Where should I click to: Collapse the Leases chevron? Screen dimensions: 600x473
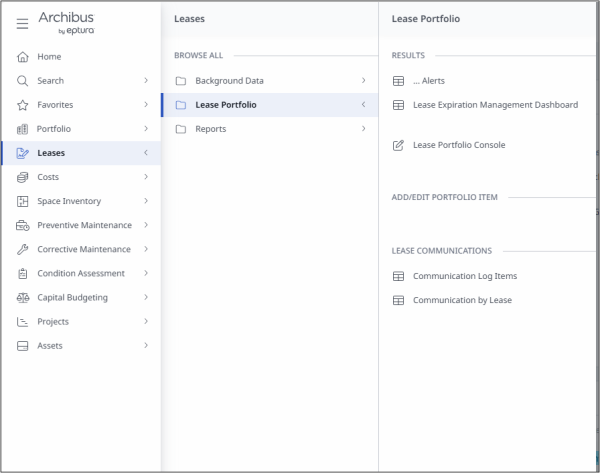point(146,153)
